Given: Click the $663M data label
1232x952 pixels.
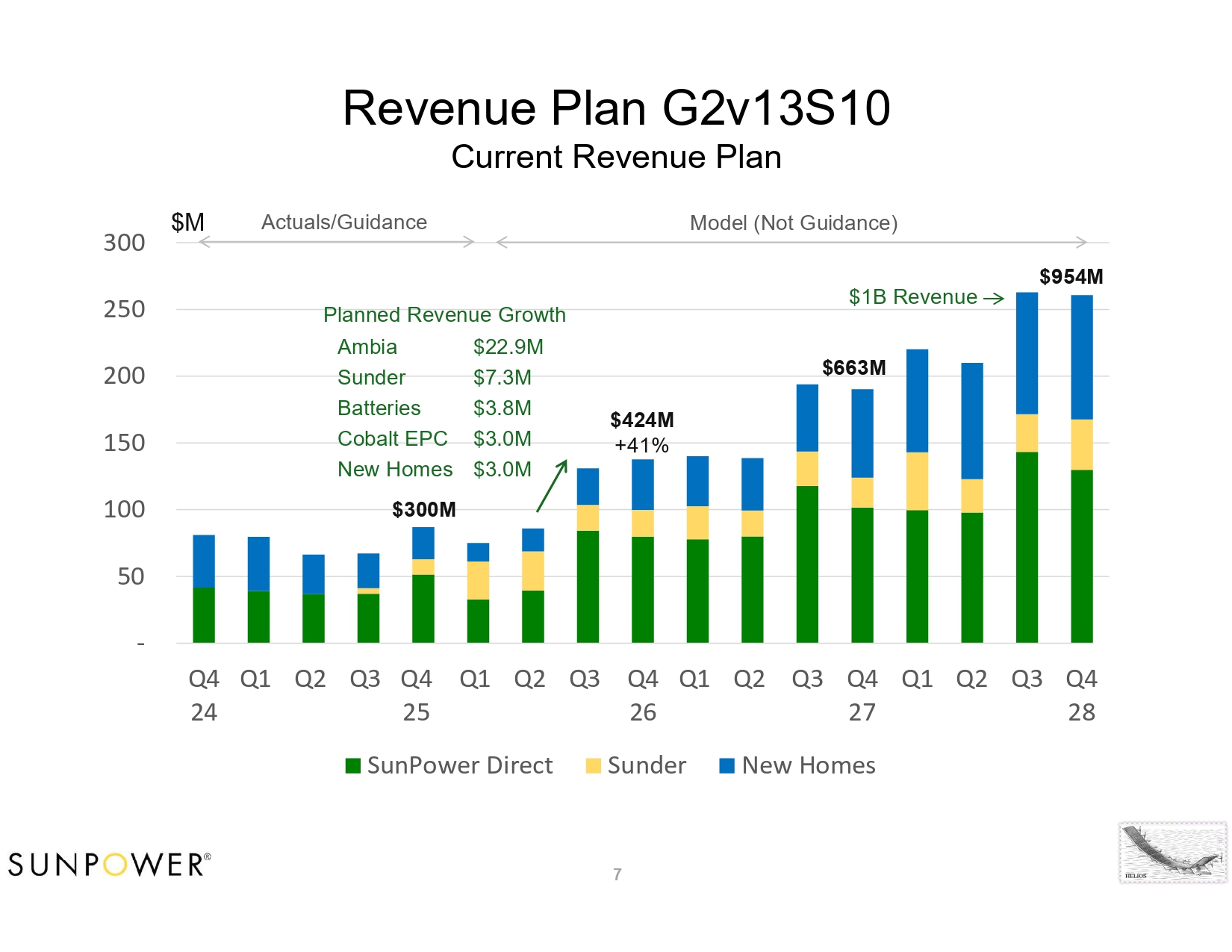Looking at the screenshot, I should (x=853, y=367).
